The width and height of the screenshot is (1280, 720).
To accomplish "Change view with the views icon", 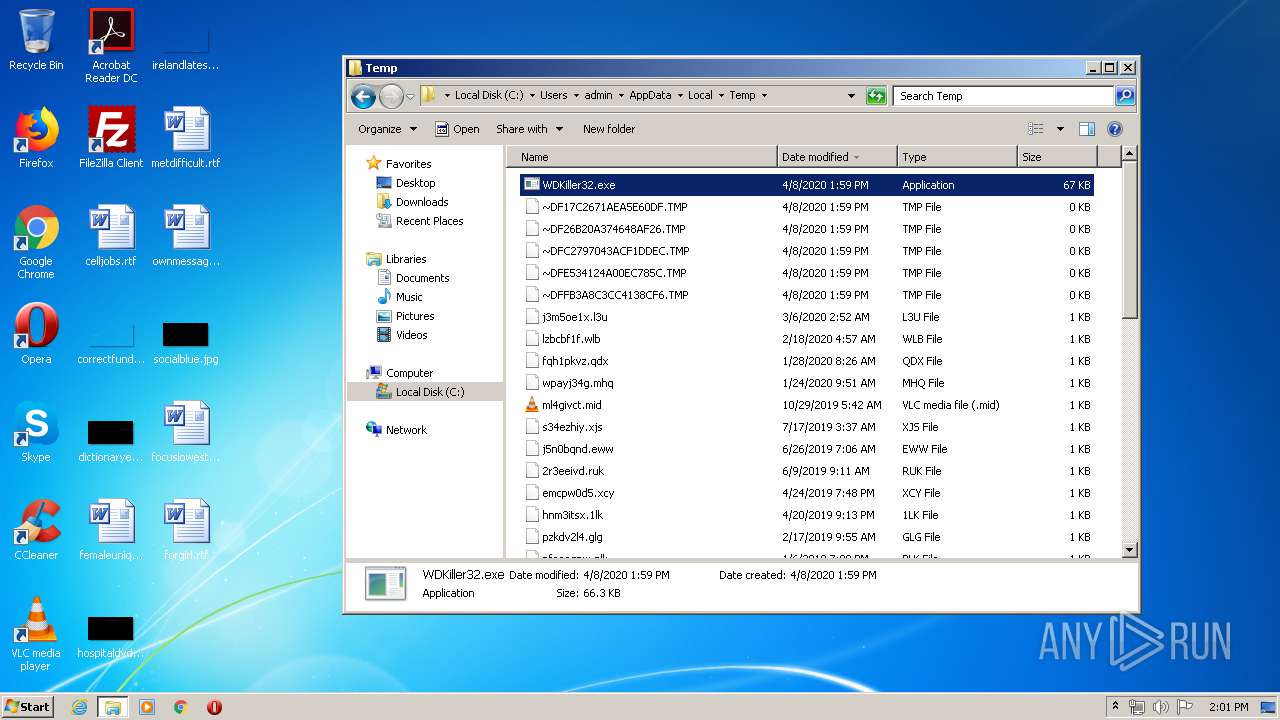I will [x=1036, y=129].
